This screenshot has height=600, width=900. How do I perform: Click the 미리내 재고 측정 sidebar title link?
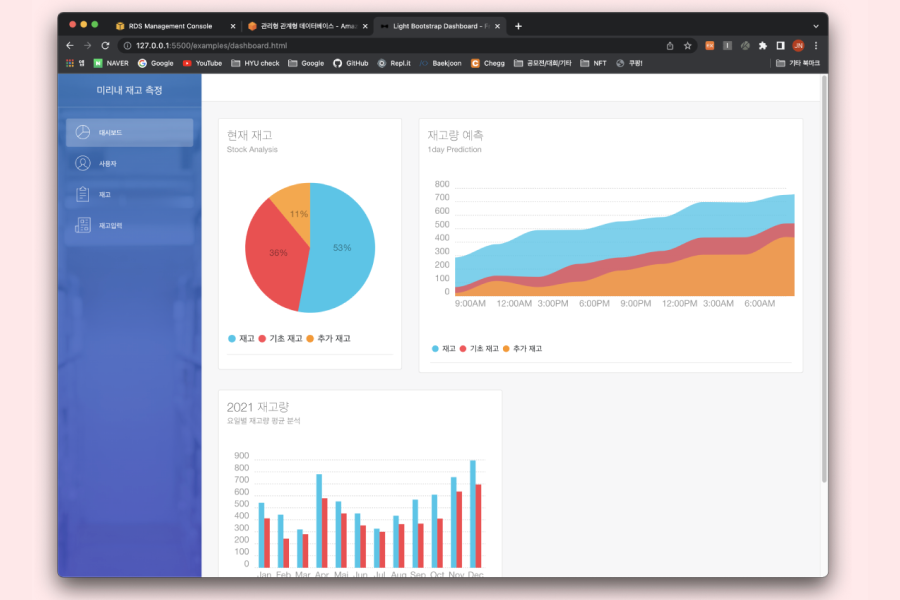tap(129, 90)
